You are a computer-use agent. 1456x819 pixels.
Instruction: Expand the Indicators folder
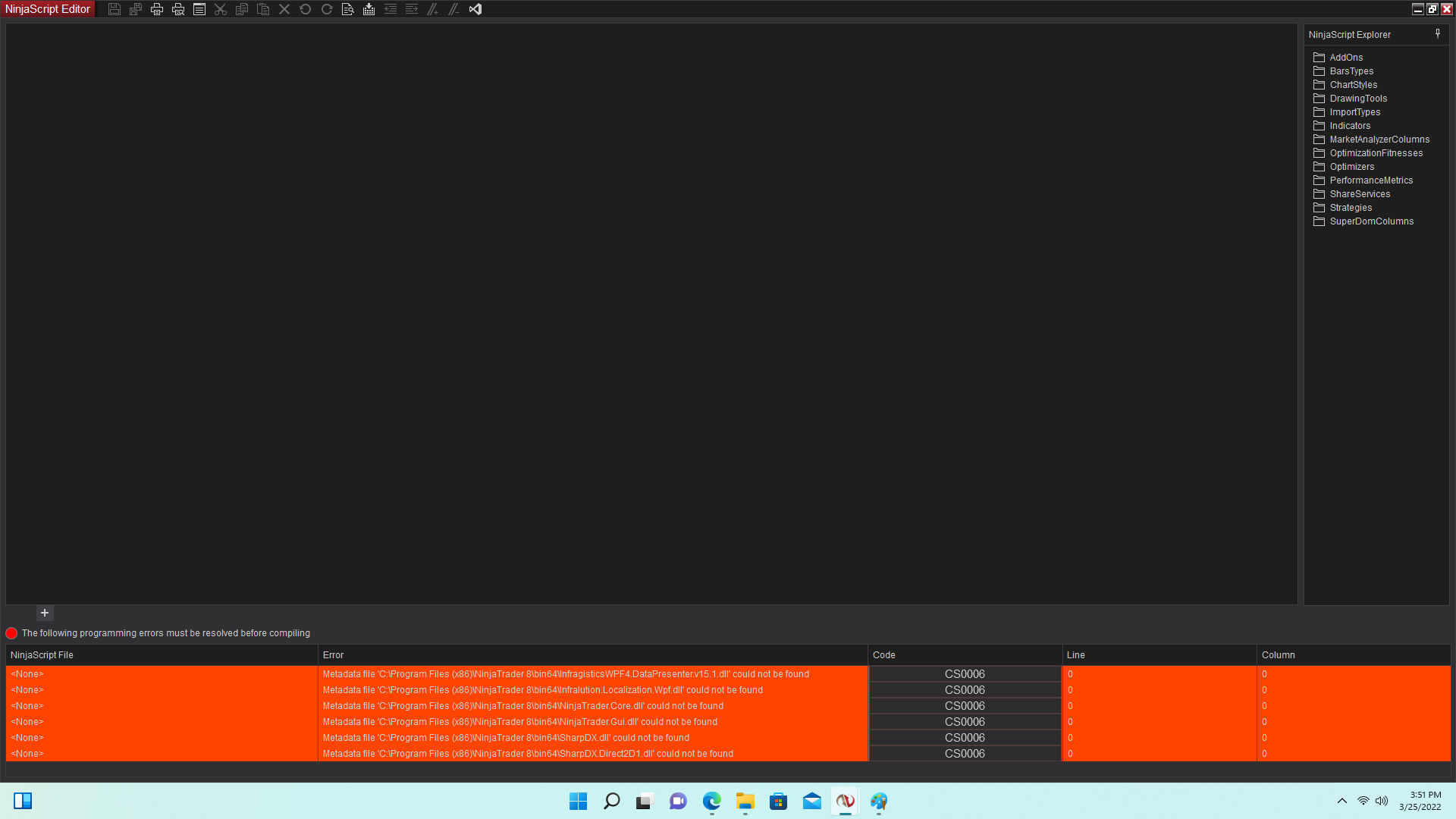[1350, 126]
